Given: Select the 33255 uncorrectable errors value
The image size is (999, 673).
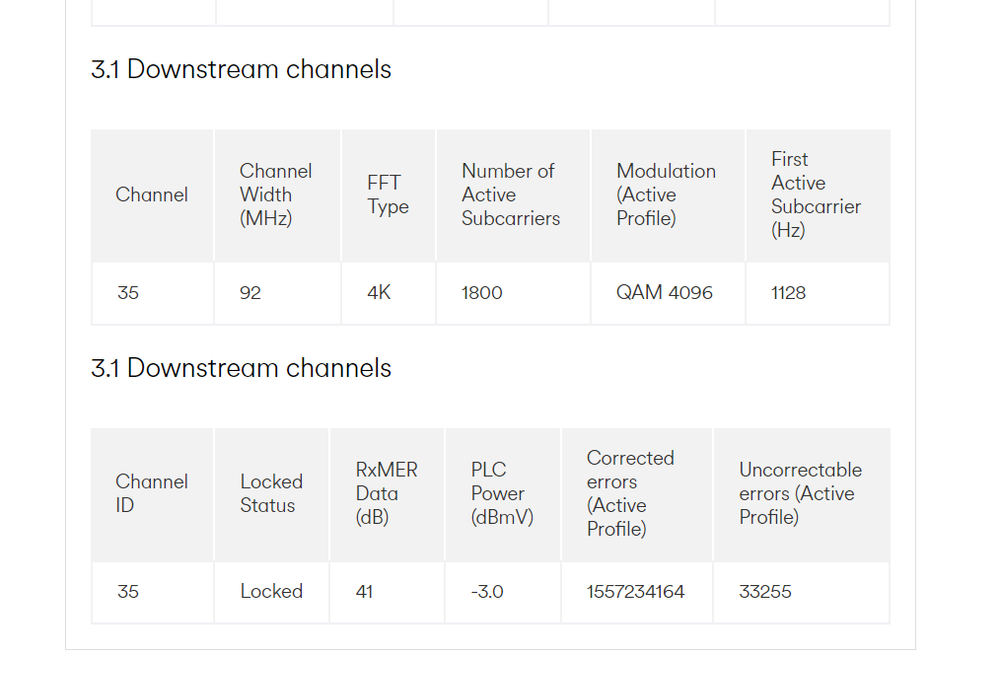Looking at the screenshot, I should tap(765, 591).
